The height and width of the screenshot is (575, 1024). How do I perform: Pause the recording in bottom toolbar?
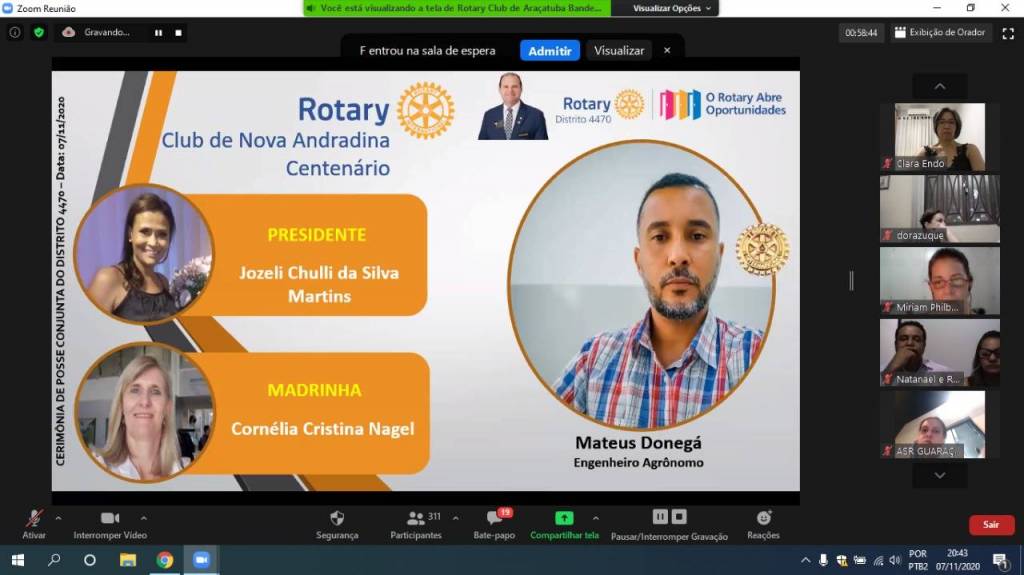click(x=660, y=517)
